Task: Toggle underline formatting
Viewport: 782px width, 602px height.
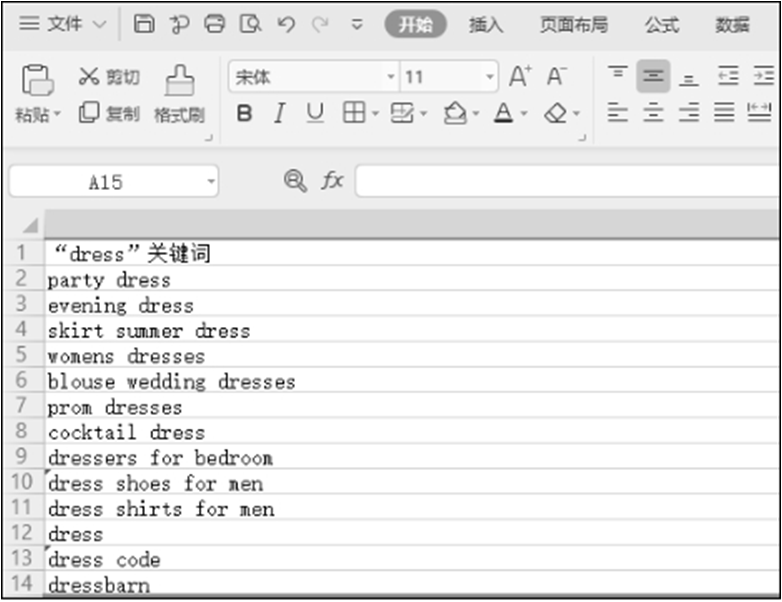Action: 314,113
